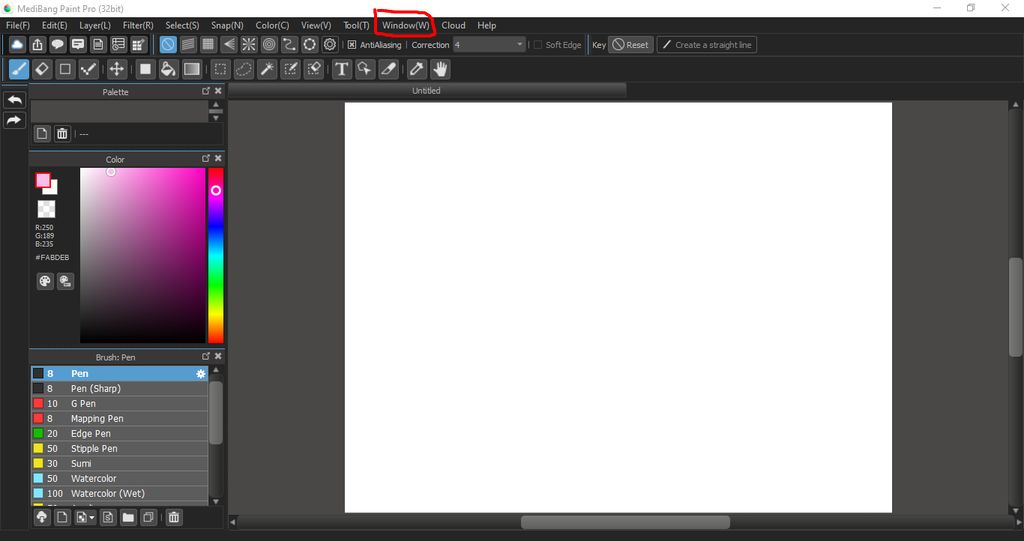Screen dimensions: 1024x541
Task: Select the Move tool
Action: click(x=116, y=69)
